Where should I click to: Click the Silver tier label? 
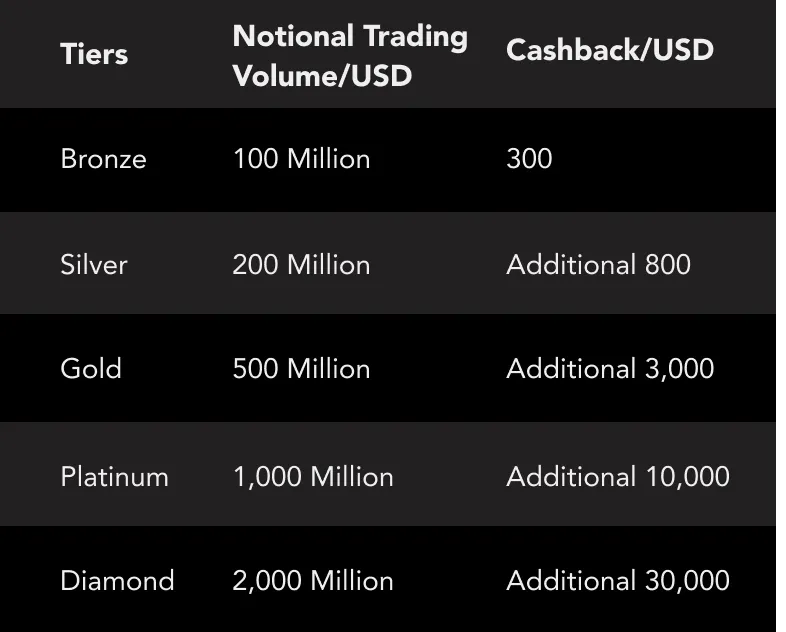point(94,264)
